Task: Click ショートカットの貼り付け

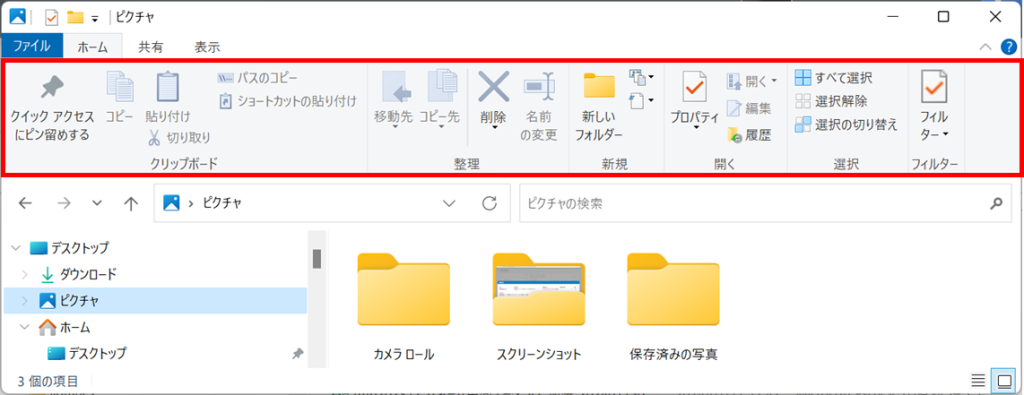Action: 287,101
